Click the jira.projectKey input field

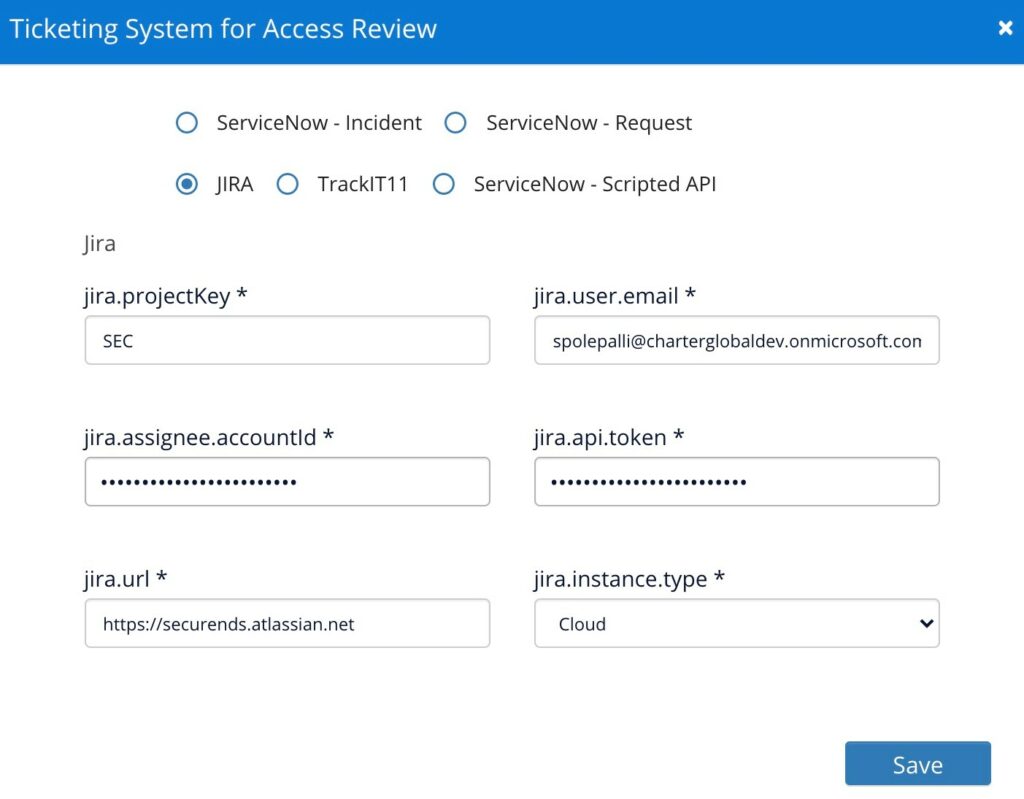pyautogui.click(x=287, y=340)
